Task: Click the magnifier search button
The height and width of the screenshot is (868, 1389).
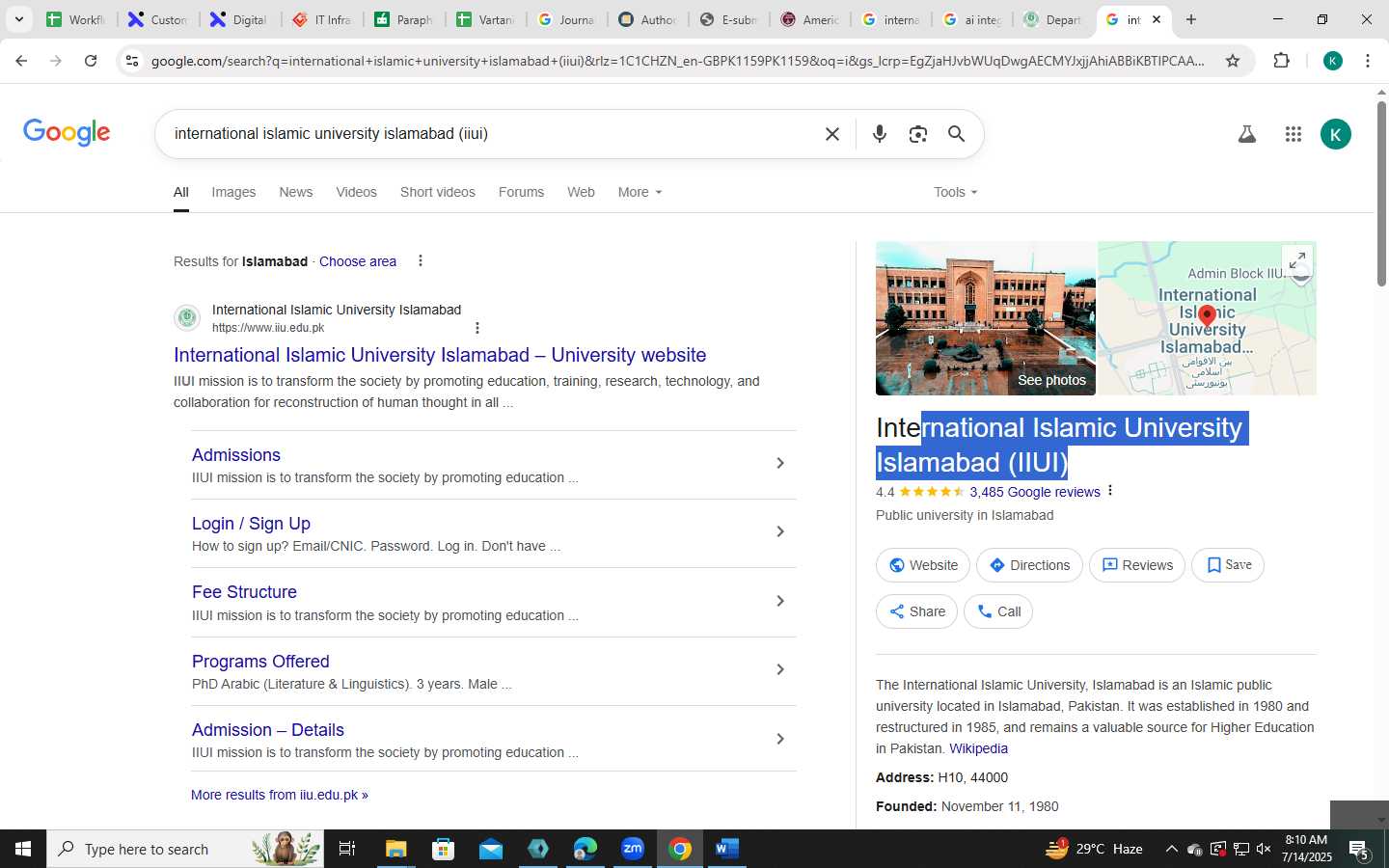Action: pyautogui.click(x=956, y=134)
